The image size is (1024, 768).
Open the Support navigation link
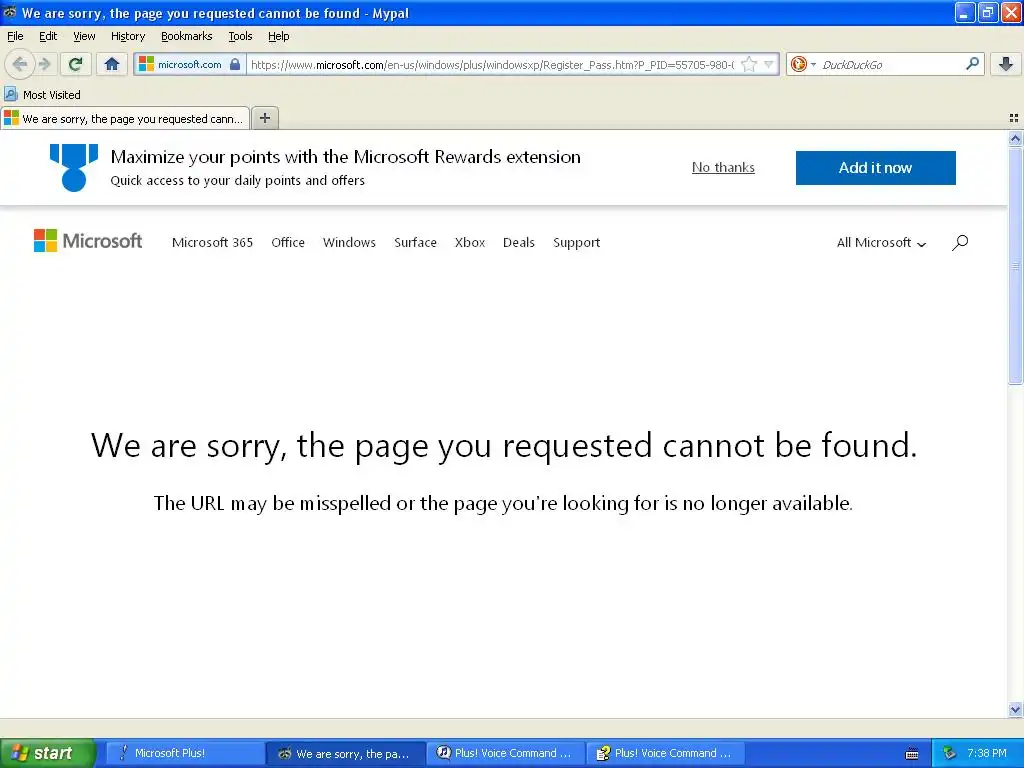point(576,242)
